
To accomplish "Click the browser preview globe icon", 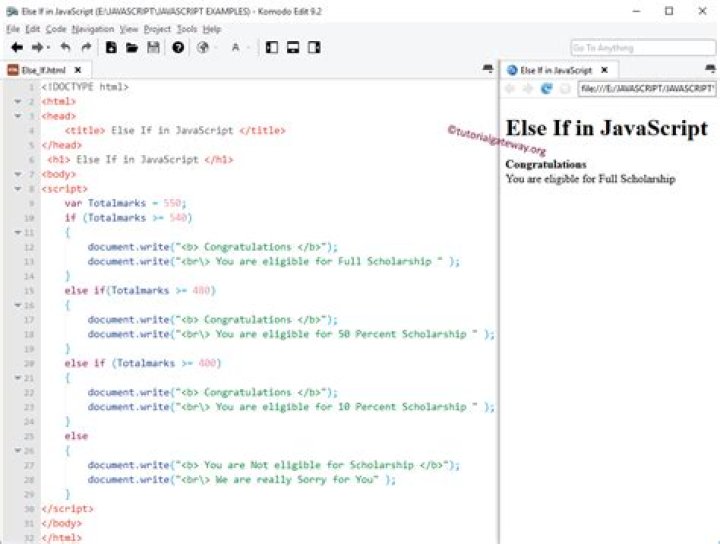I will [202, 47].
